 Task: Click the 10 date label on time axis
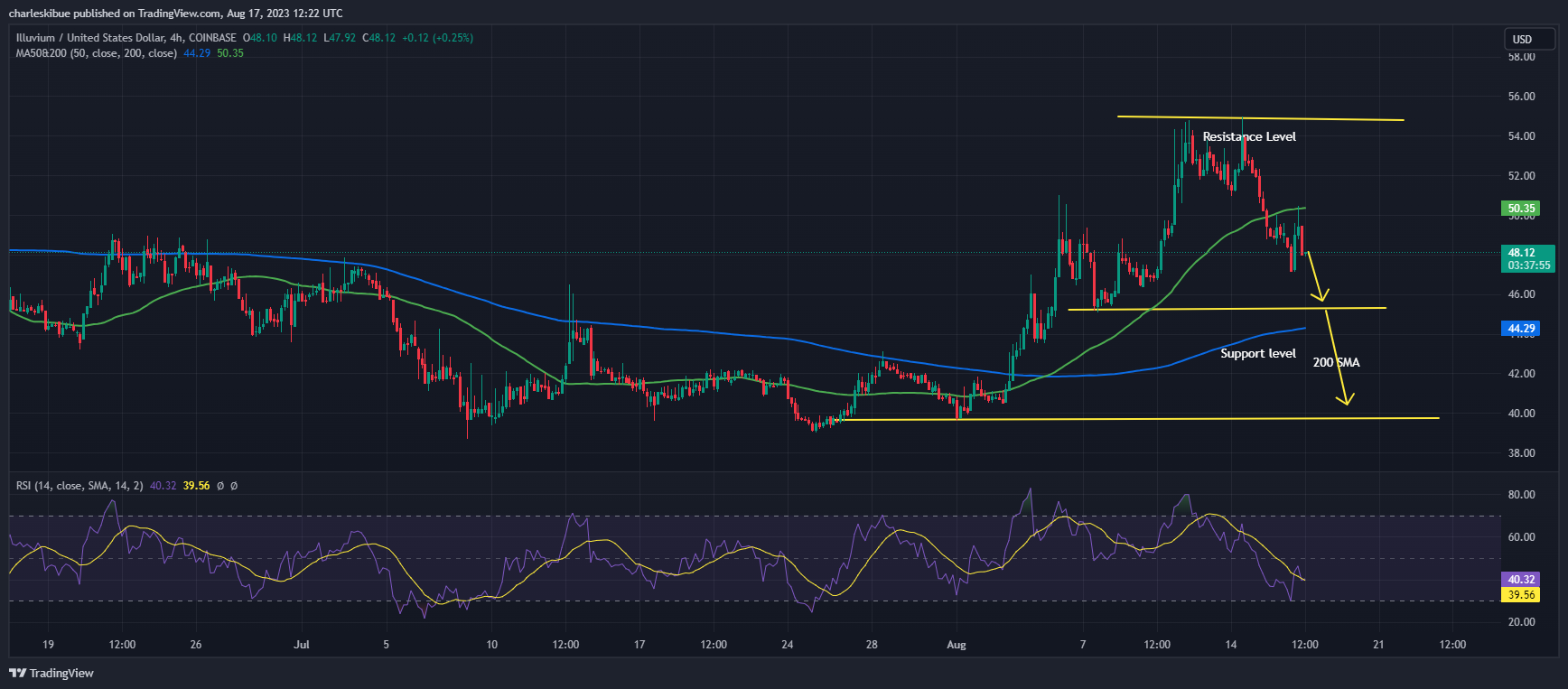point(491,645)
